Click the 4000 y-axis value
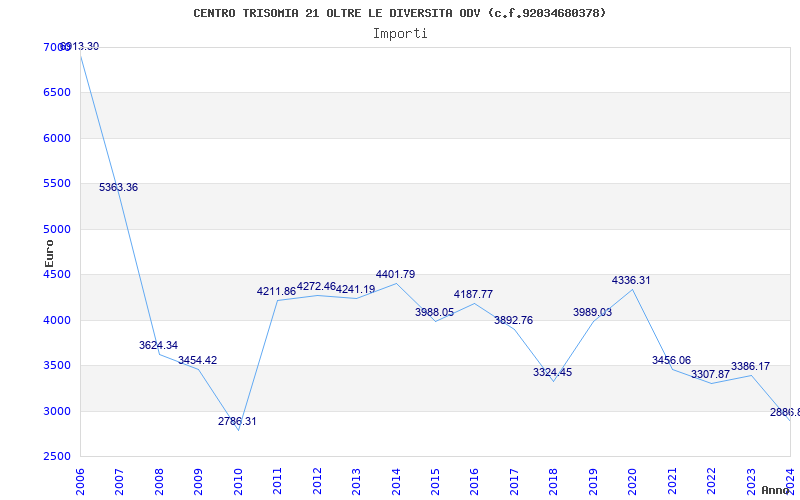The height and width of the screenshot is (500, 800). click(57, 320)
